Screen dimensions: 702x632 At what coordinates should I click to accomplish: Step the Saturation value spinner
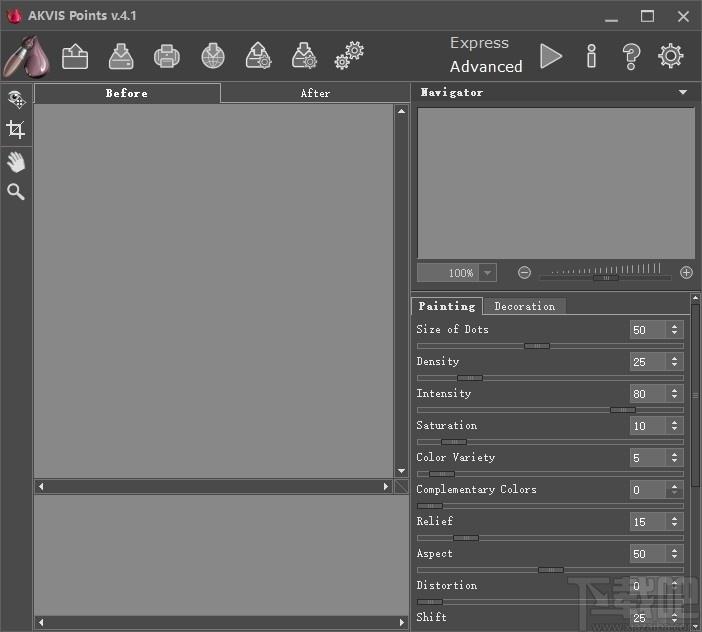pos(674,426)
